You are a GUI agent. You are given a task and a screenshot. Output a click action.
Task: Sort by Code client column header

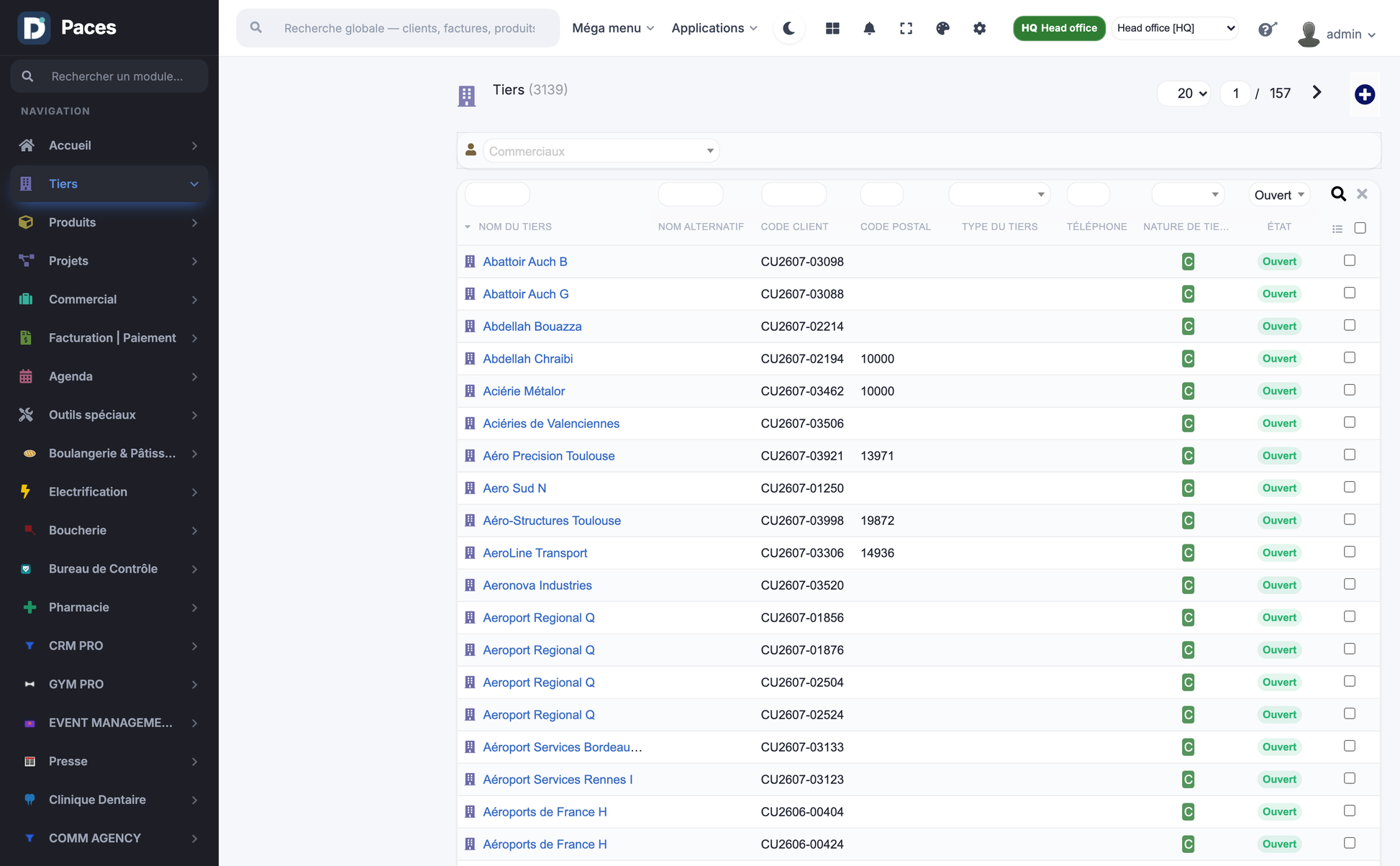point(794,227)
